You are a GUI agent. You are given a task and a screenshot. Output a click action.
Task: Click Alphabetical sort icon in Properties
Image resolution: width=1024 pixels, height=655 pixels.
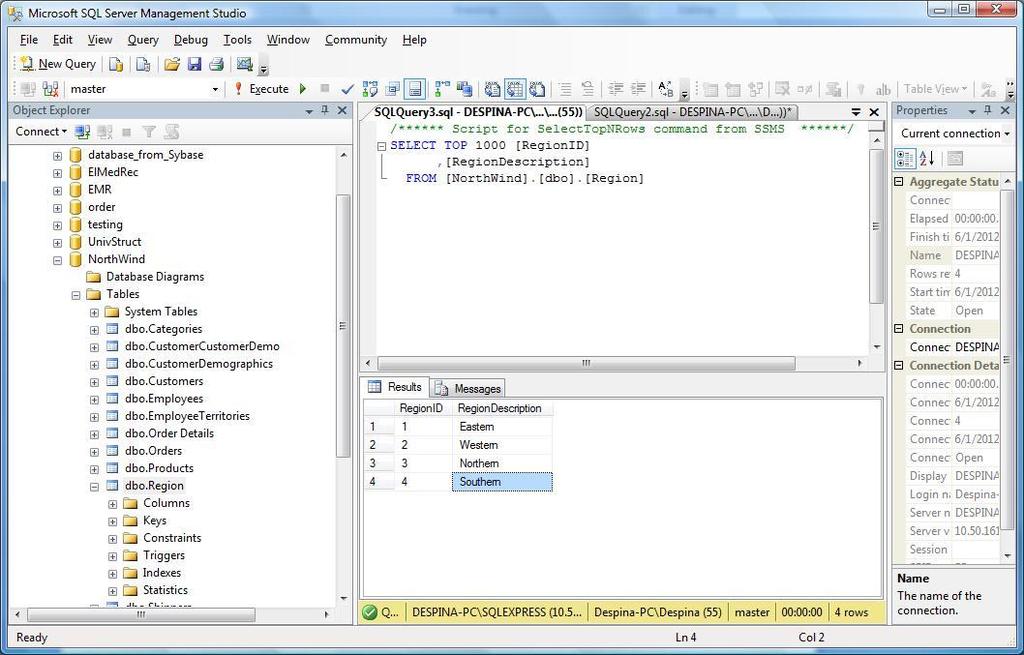(927, 158)
